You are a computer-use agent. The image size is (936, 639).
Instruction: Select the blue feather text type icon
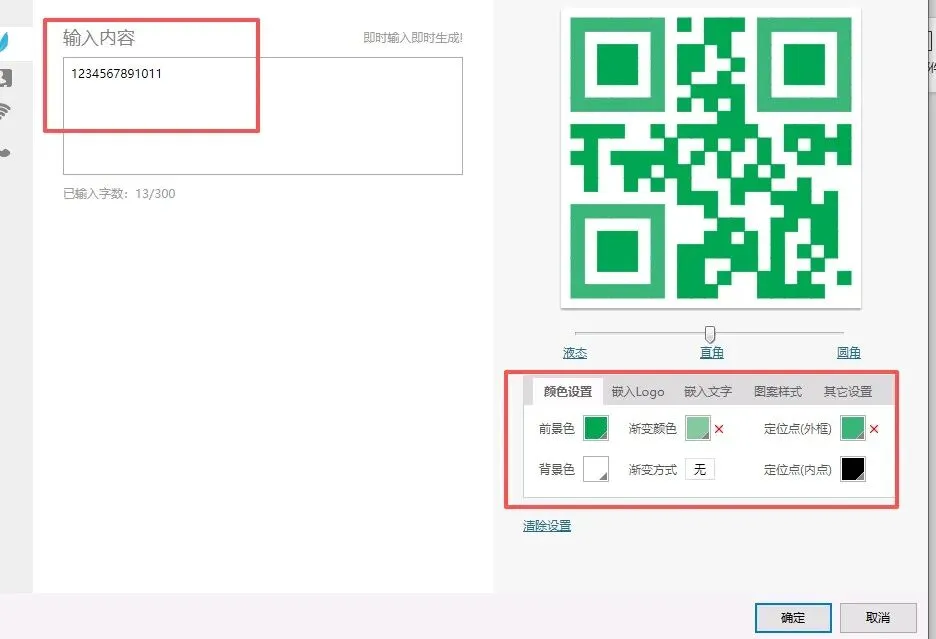click(x=5, y=42)
